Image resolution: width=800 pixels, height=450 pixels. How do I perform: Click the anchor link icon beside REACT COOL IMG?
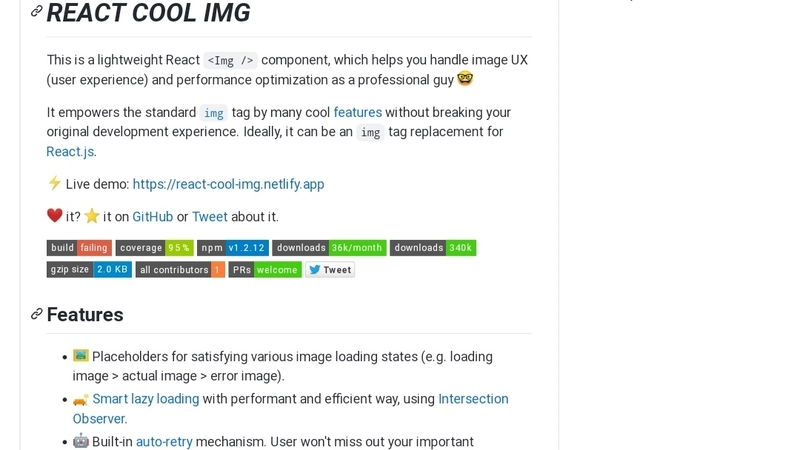pos(36,11)
